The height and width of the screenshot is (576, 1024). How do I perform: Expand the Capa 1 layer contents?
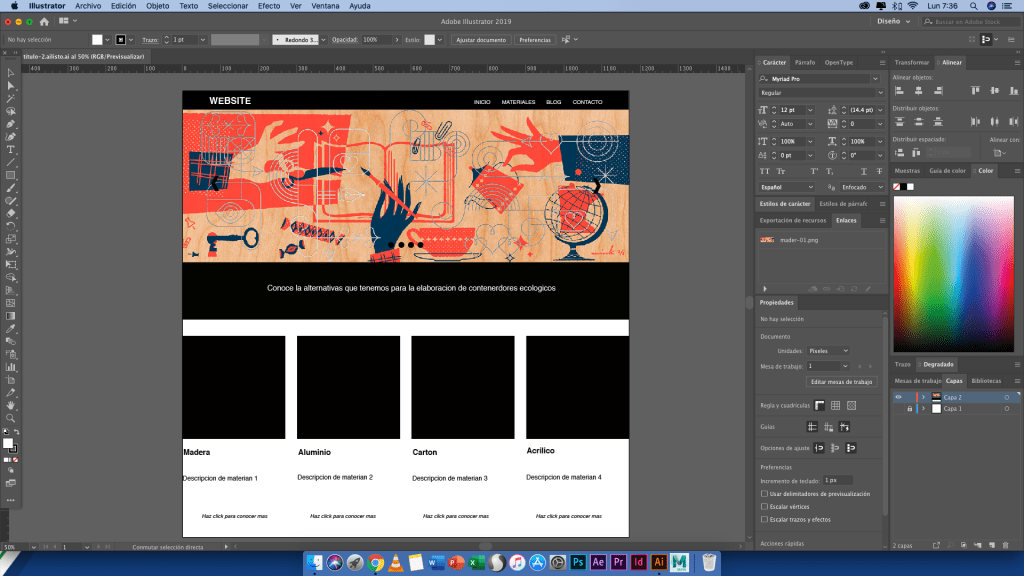click(x=923, y=409)
